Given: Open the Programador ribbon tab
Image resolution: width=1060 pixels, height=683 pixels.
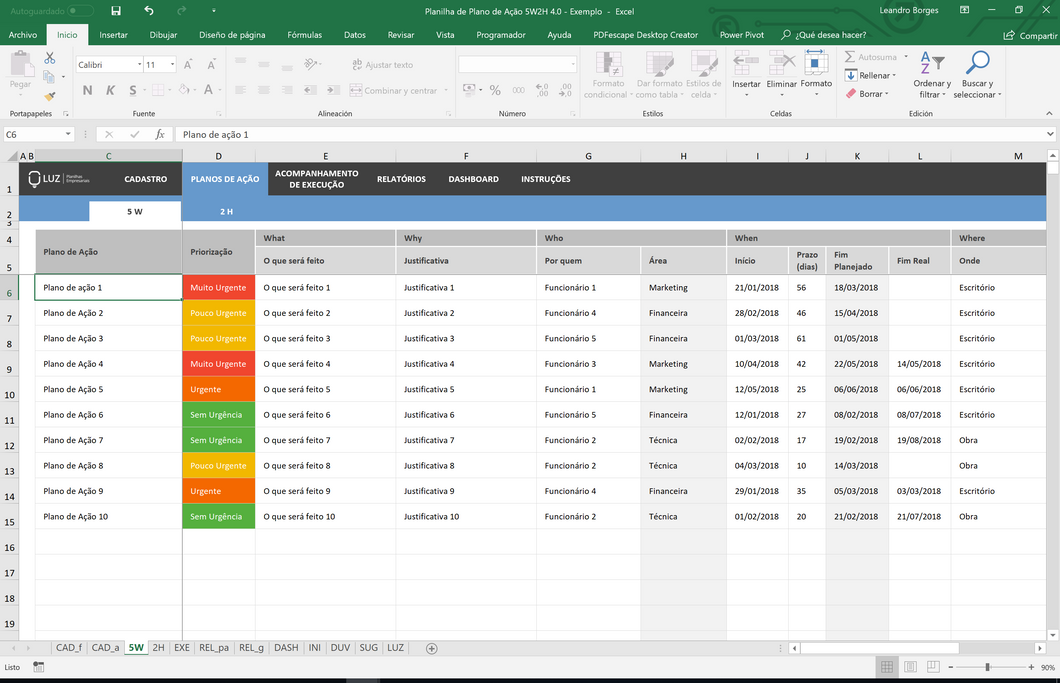Looking at the screenshot, I should tap(501, 34).
